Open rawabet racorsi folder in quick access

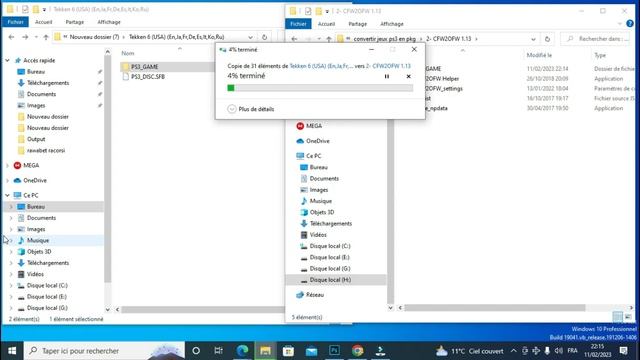(x=46, y=151)
